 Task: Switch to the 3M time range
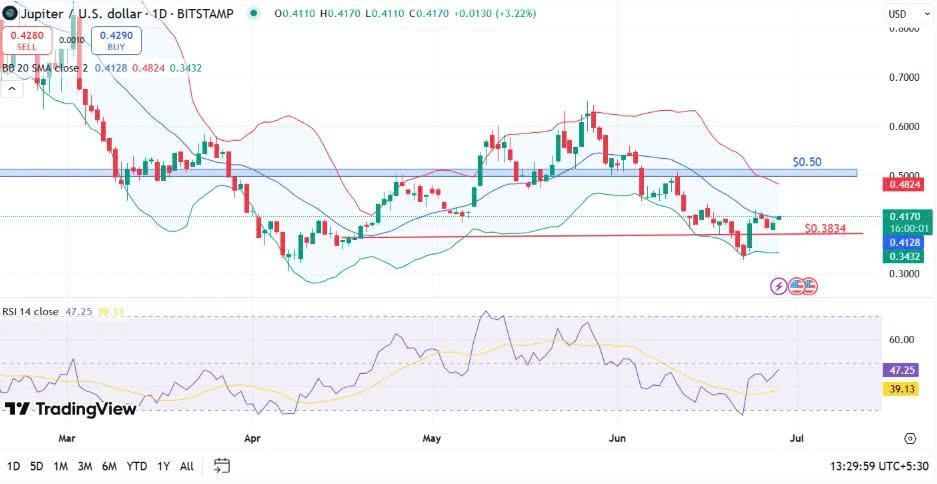click(85, 466)
